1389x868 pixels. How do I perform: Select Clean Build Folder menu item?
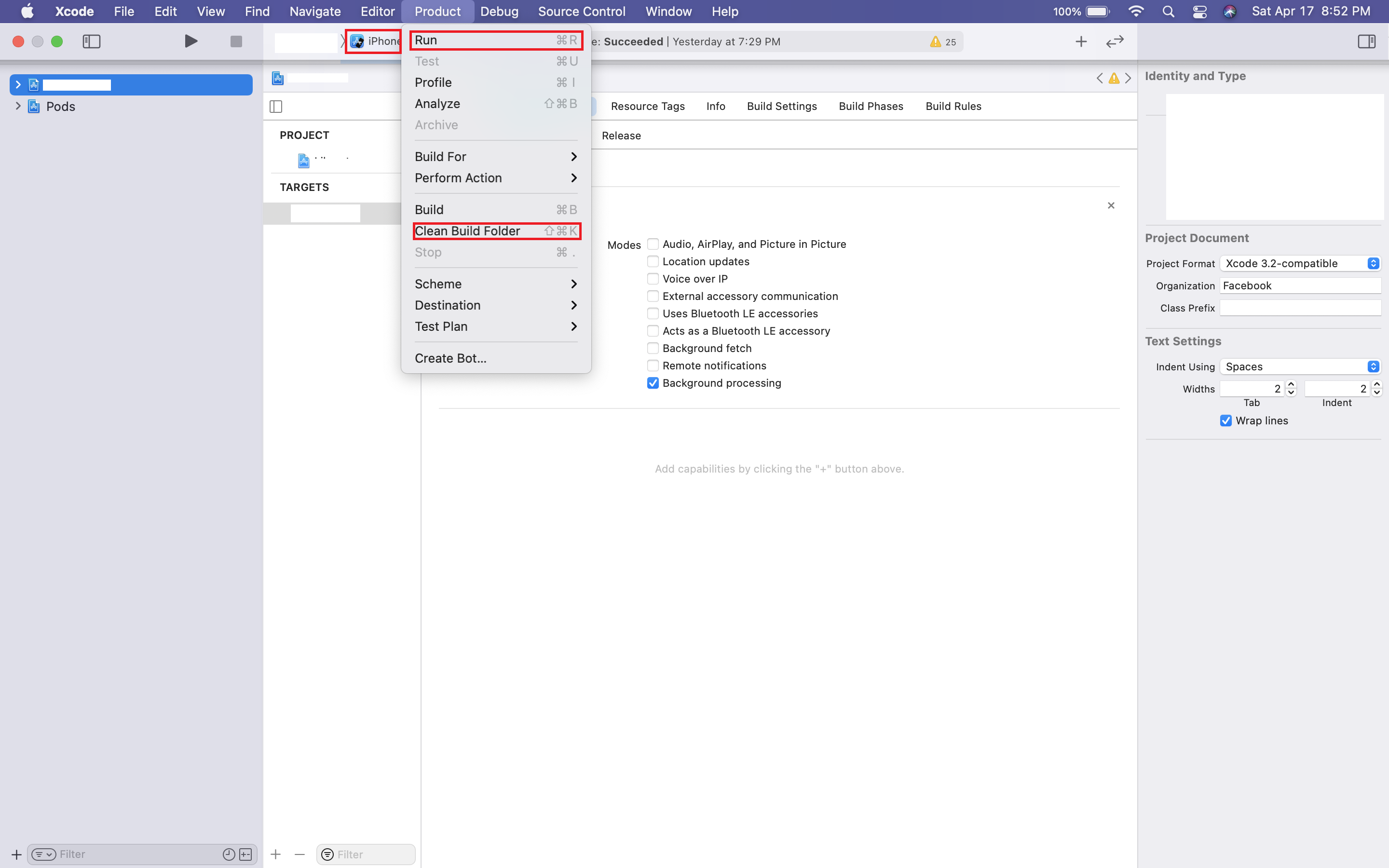(496, 231)
